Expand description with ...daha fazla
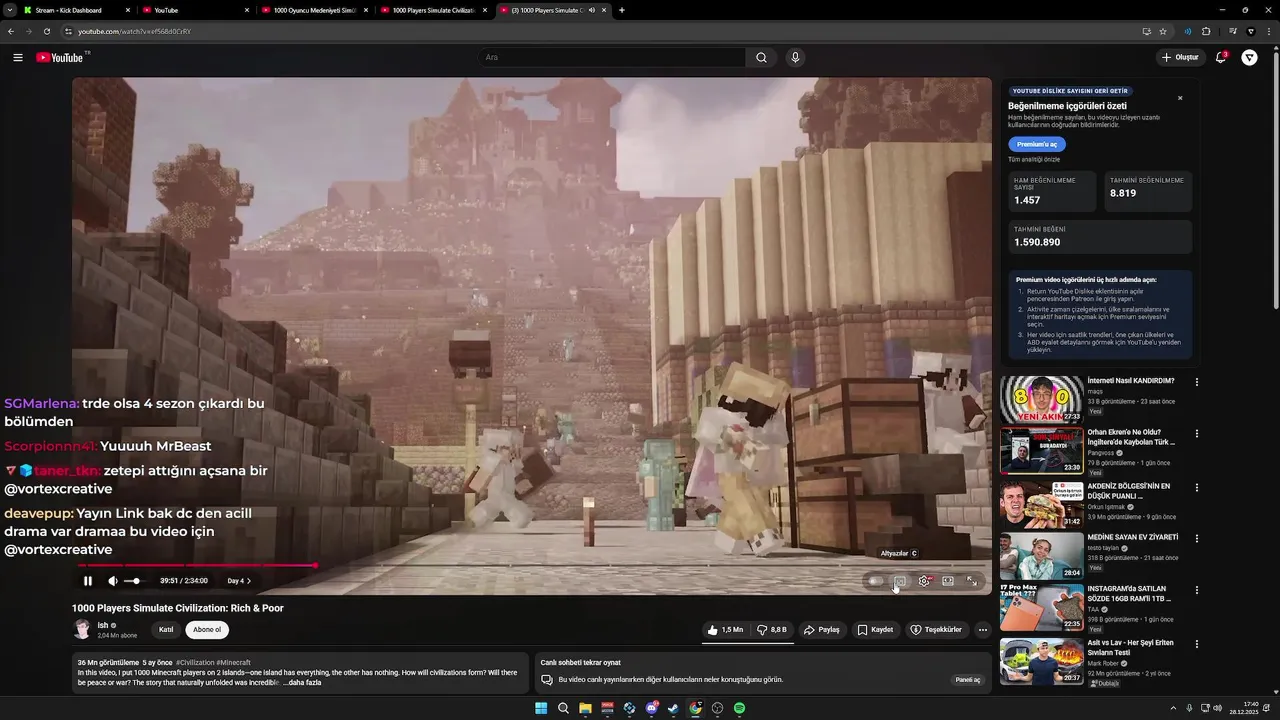1280x720 pixels. tap(302, 683)
